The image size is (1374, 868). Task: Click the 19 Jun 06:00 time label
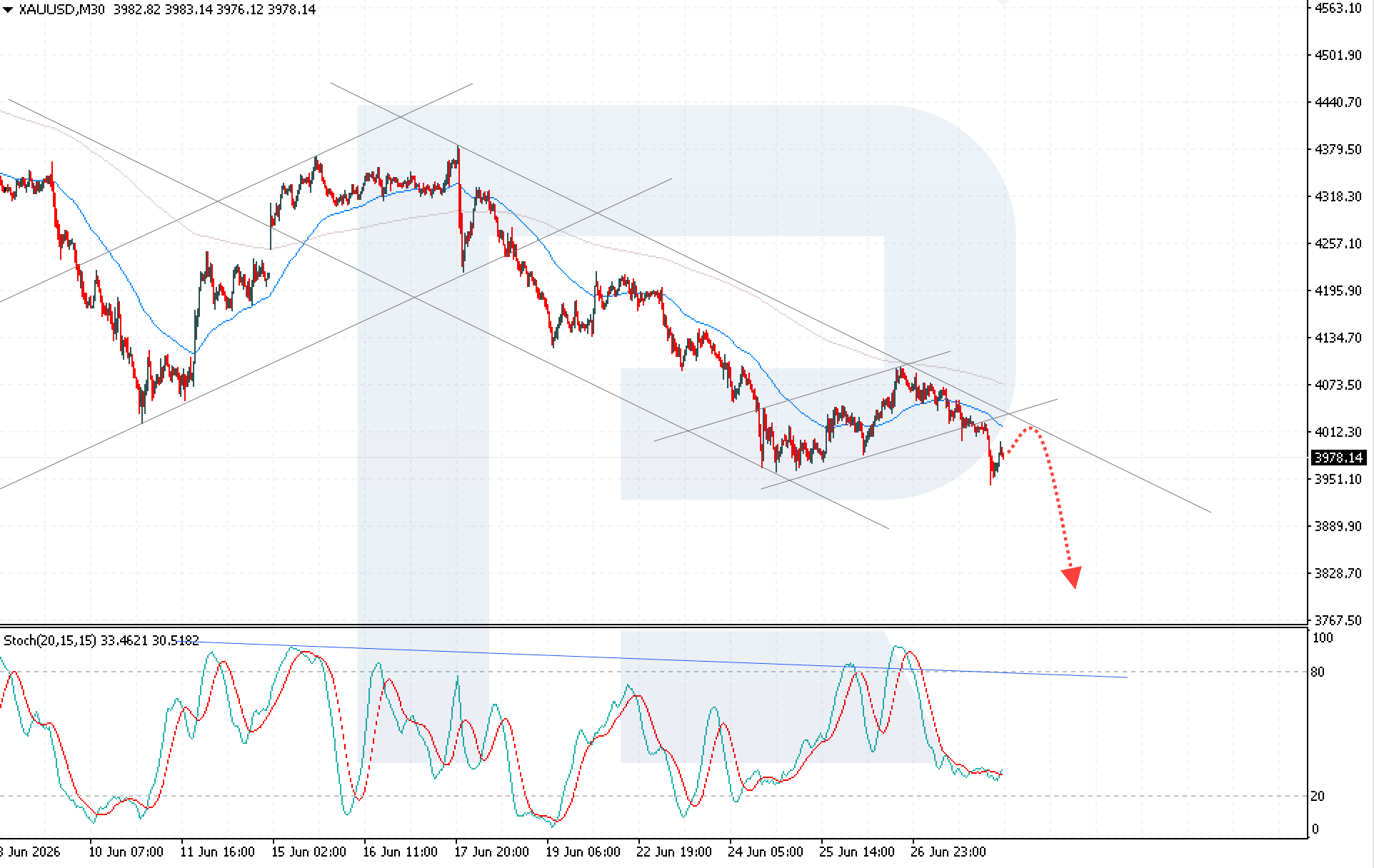point(583,852)
